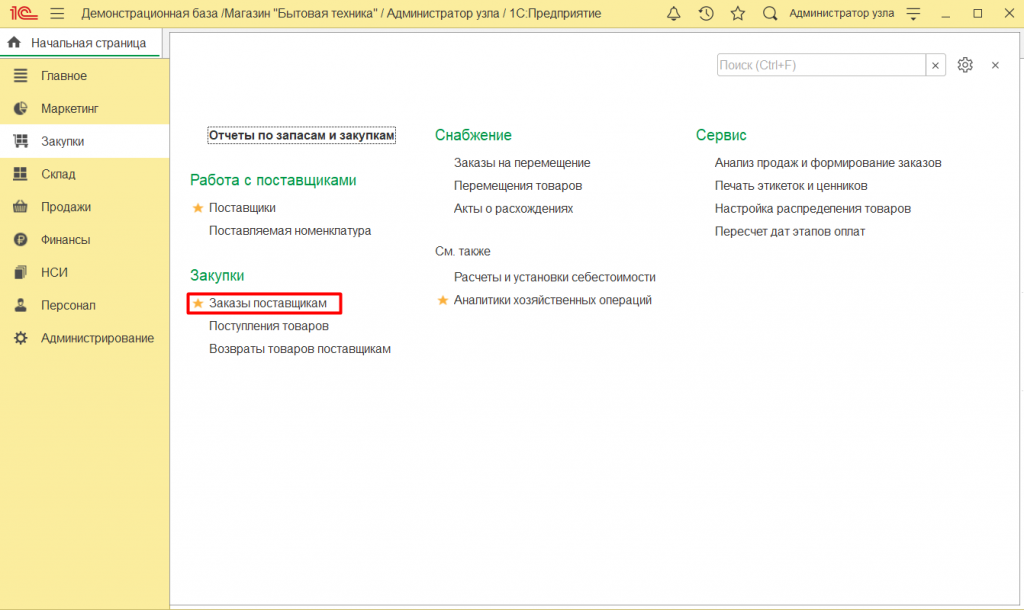The image size is (1024, 610).
Task: Open menu settings gear next to search field
Action: 965,65
